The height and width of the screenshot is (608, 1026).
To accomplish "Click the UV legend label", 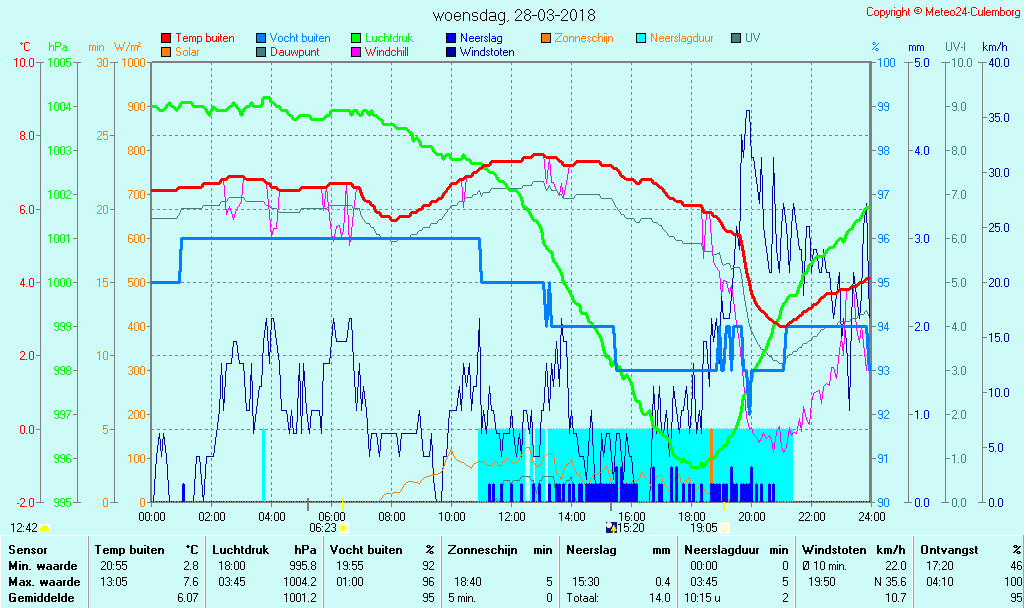I will click(x=752, y=38).
